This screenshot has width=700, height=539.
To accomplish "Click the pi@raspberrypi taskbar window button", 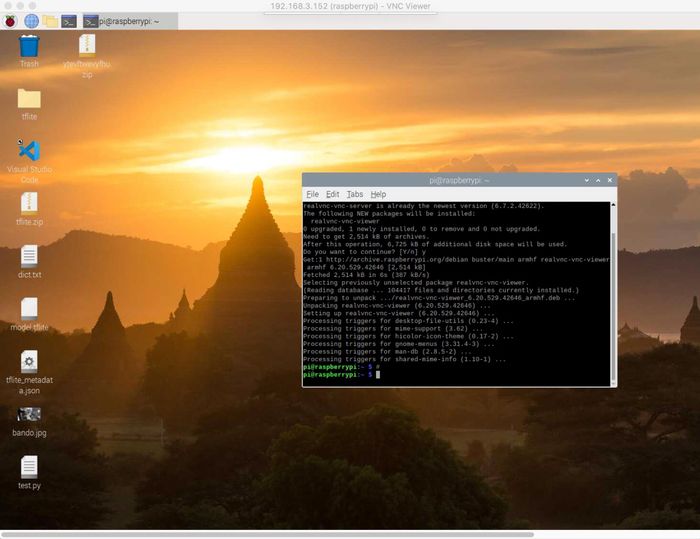I will point(128,20).
